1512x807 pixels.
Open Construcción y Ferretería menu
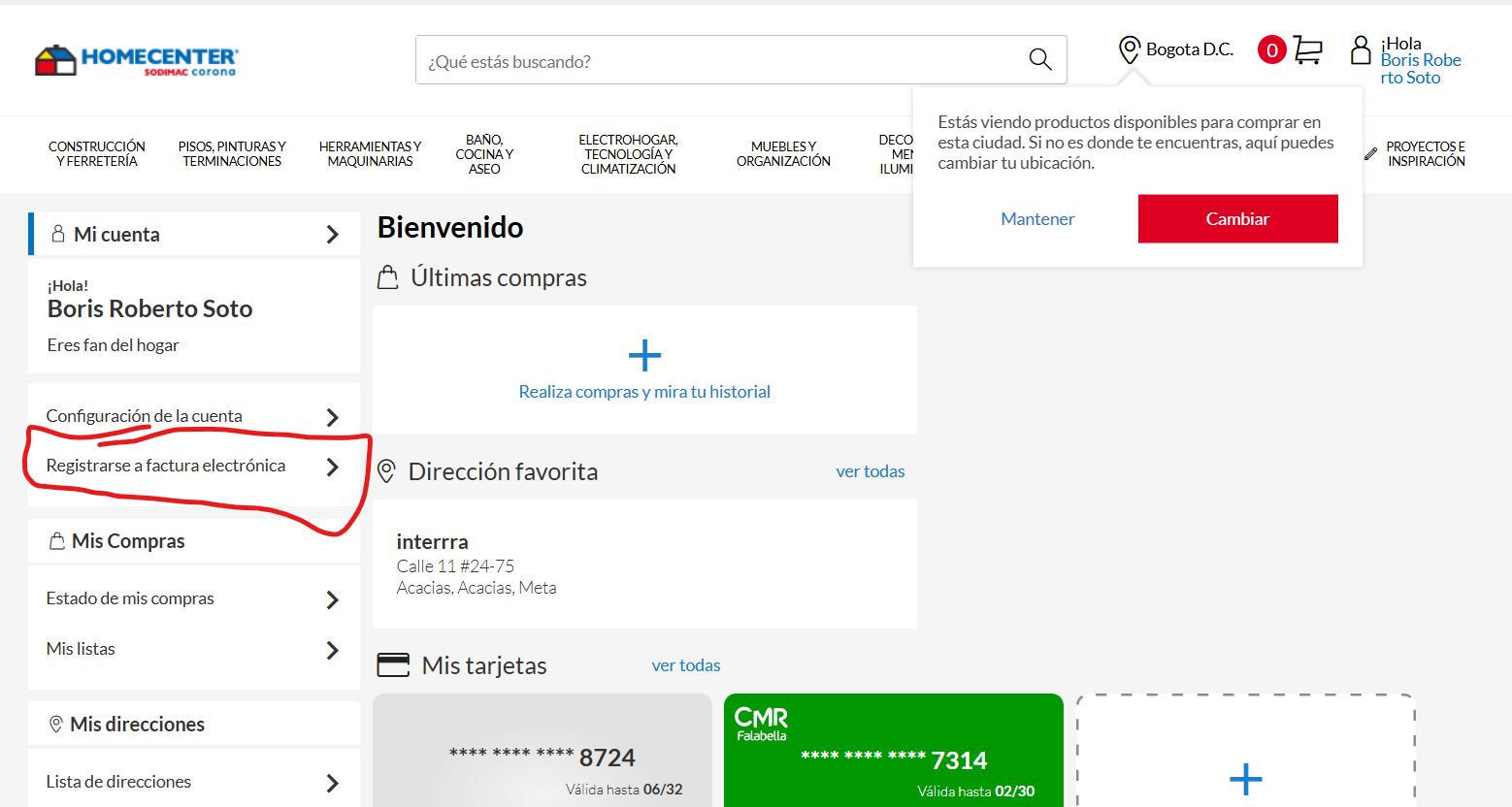tap(97, 154)
